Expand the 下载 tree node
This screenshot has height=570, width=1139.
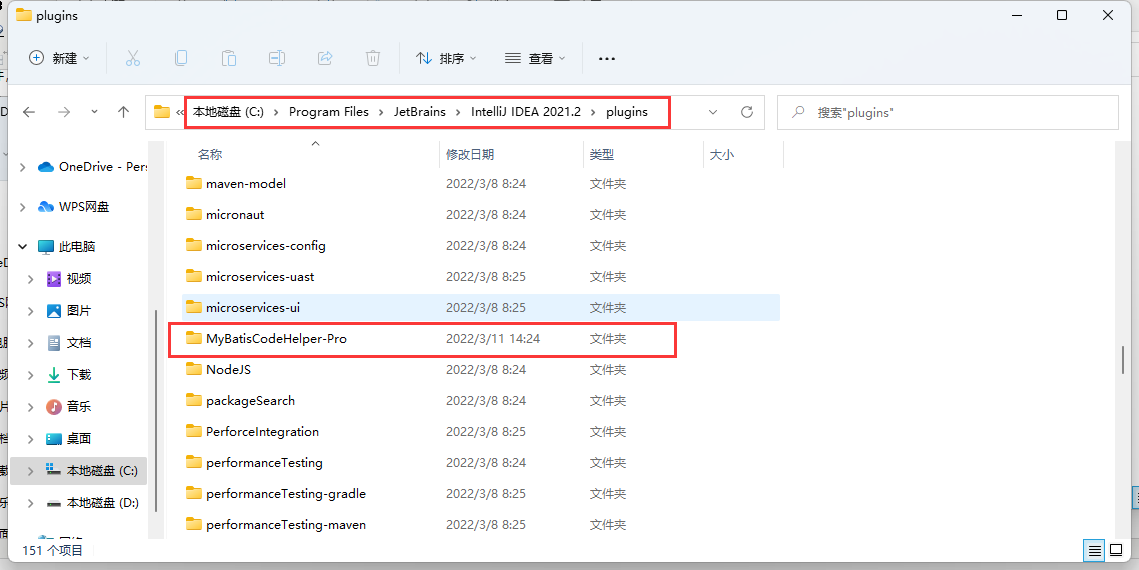pos(31,375)
